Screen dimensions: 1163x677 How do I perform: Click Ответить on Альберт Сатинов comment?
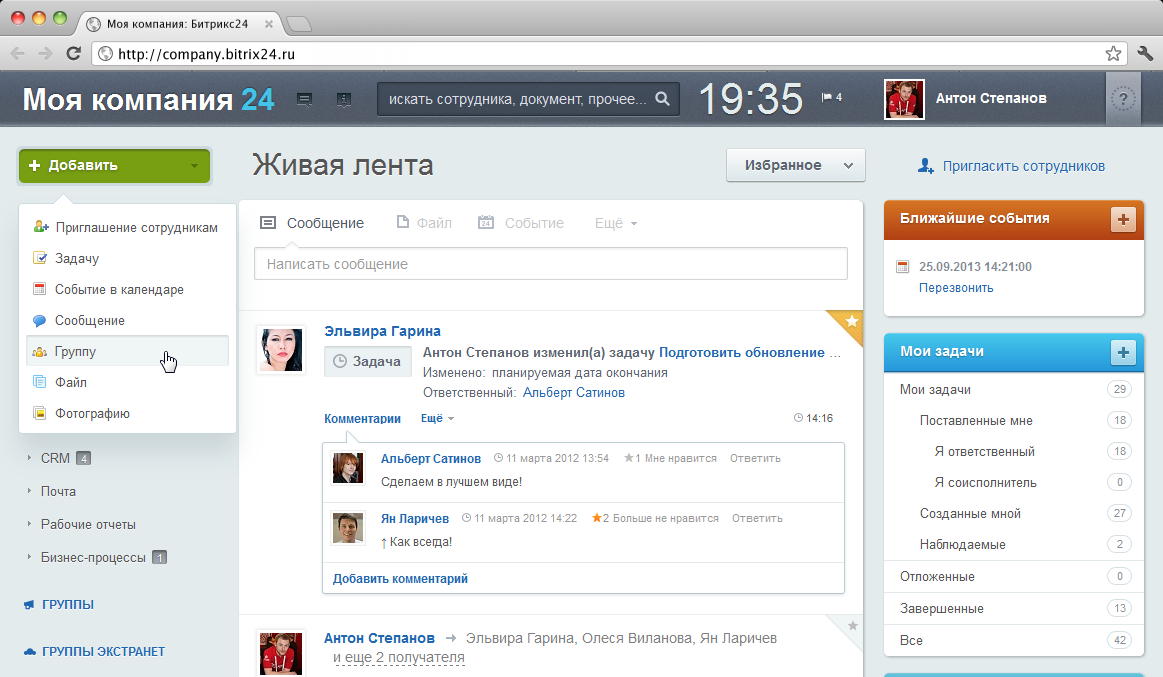point(755,458)
